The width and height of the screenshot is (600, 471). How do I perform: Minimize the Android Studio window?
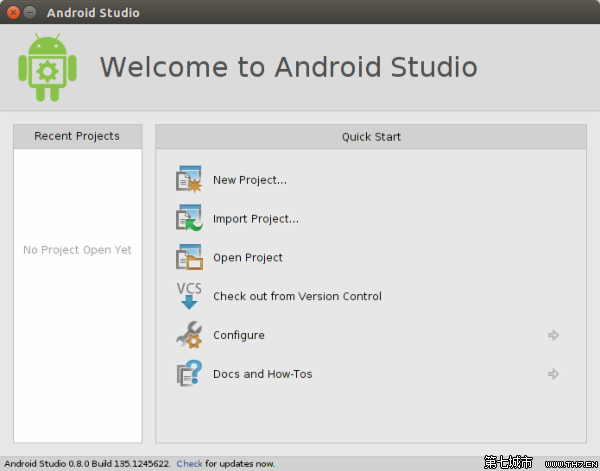coord(29,13)
